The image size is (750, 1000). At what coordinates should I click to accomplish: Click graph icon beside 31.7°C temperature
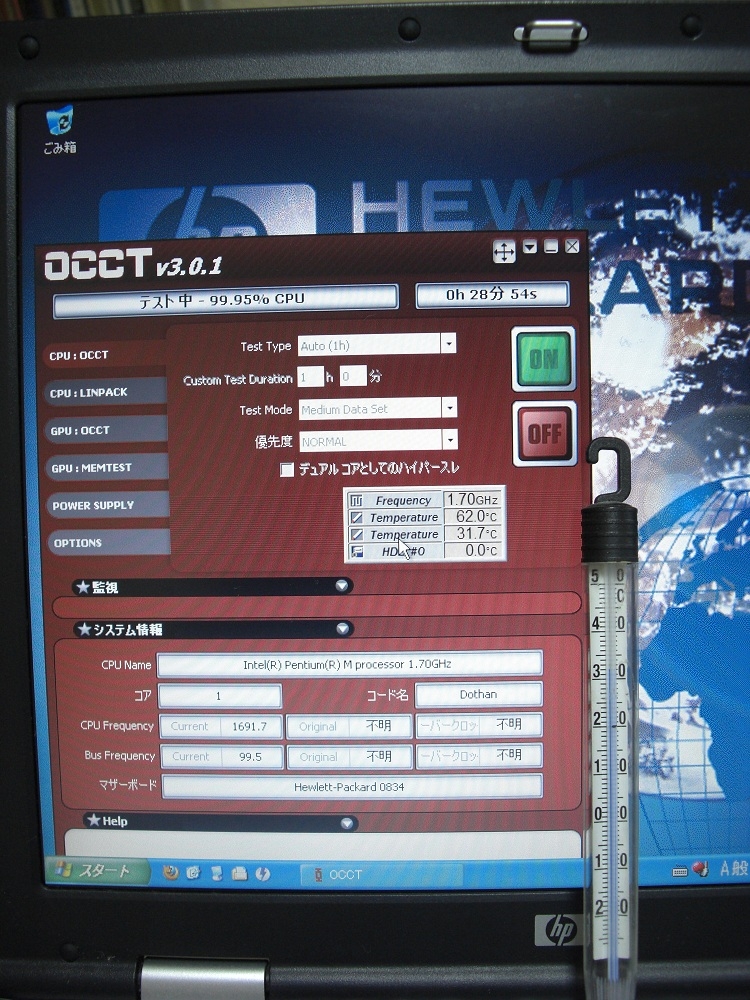pos(357,534)
